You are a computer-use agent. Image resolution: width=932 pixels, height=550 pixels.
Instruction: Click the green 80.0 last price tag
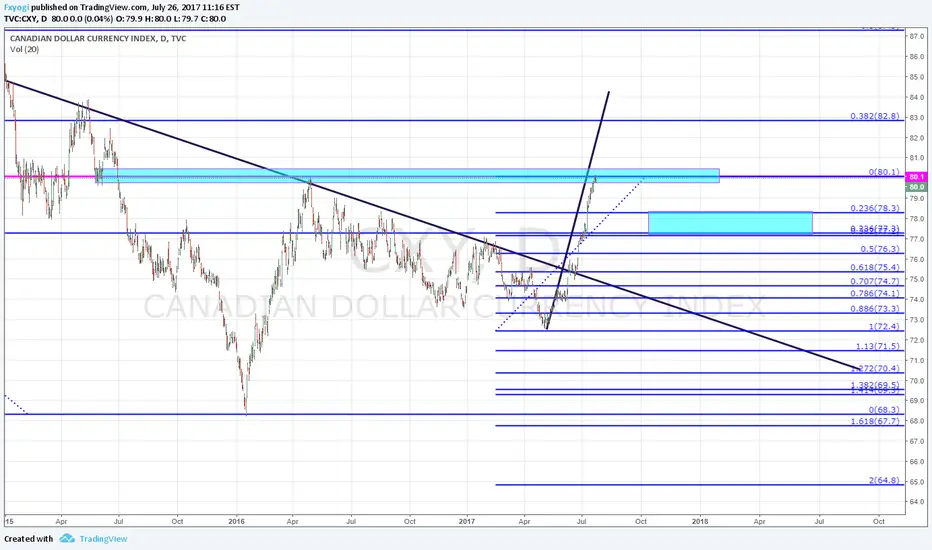coord(916,187)
